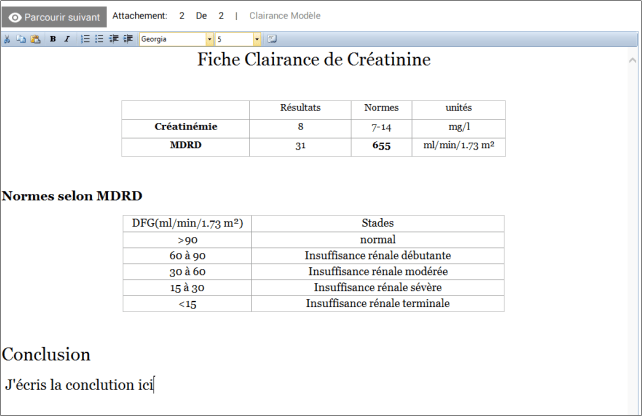Expand the Georgia font dropdown arrow
Viewport: 642px width, 416px height.
click(209, 39)
